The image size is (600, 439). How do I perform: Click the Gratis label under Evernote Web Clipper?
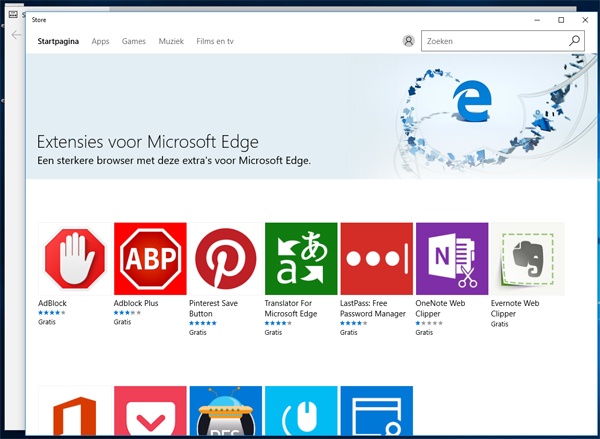[500, 324]
